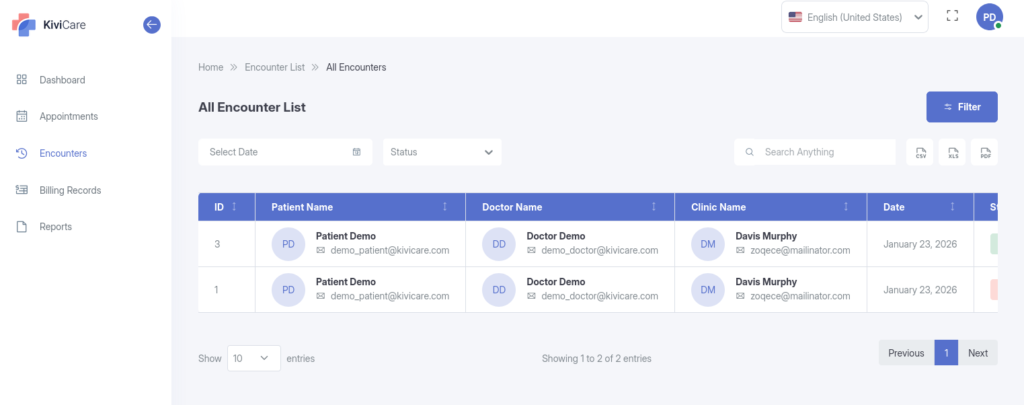This screenshot has width=1024, height=405.
Task: Toggle fullscreen mode icon
Action: 952,17
